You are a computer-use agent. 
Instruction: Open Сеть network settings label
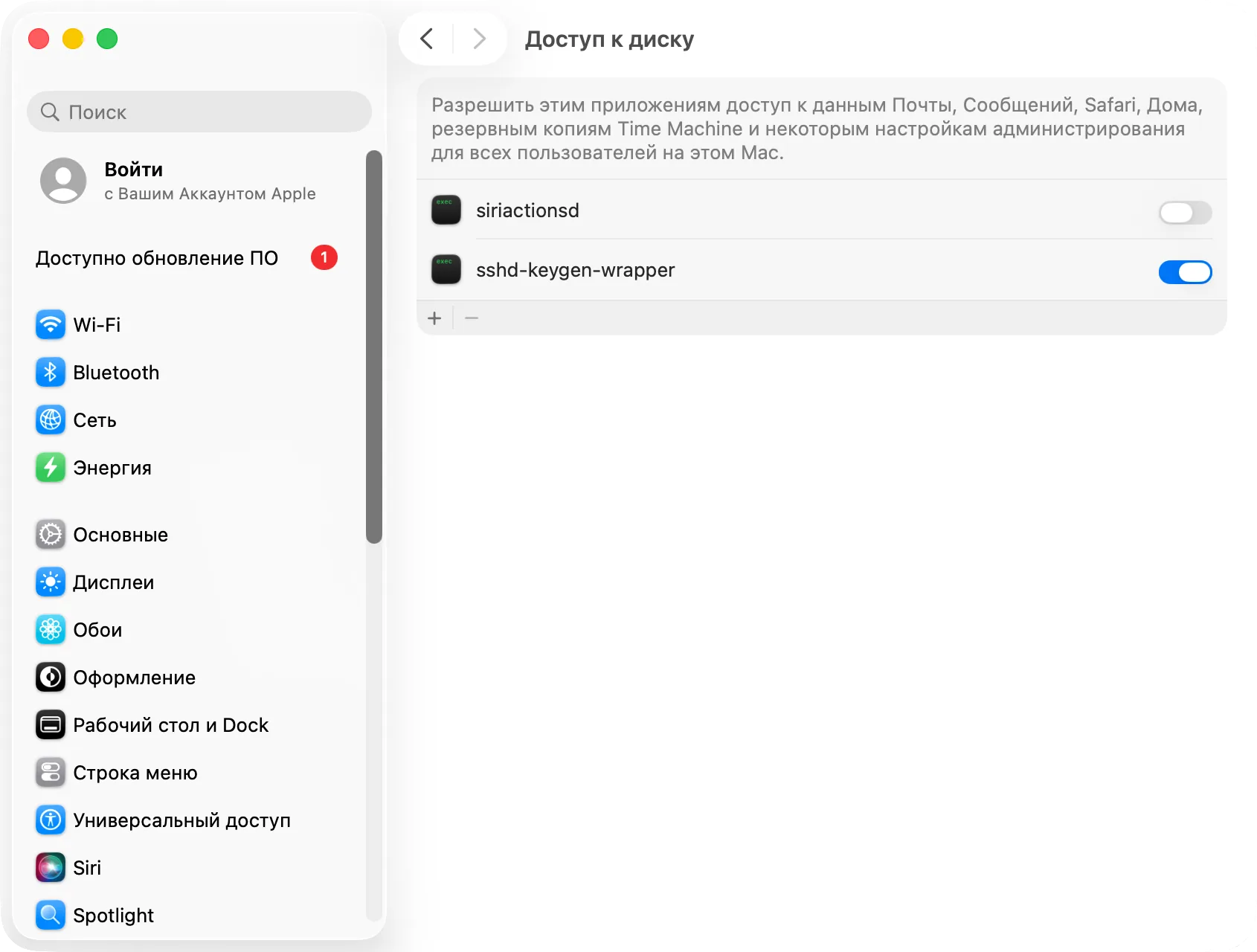point(94,420)
